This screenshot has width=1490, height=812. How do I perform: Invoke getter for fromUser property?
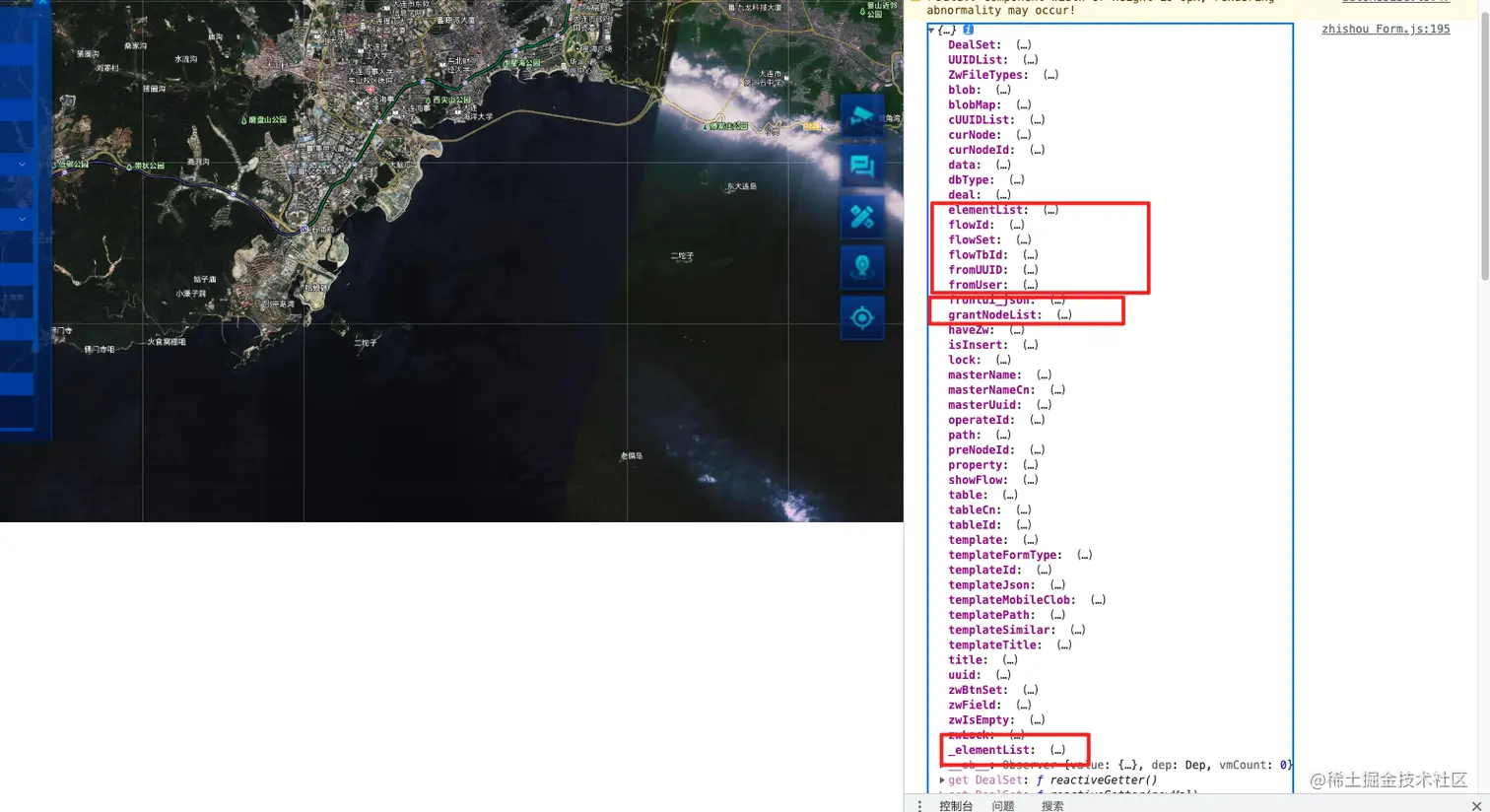pyautogui.click(x=1031, y=285)
